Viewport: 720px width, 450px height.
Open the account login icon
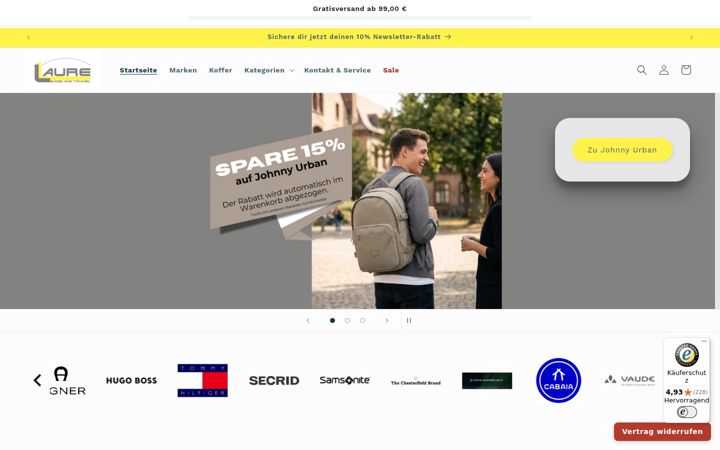pyautogui.click(x=664, y=70)
